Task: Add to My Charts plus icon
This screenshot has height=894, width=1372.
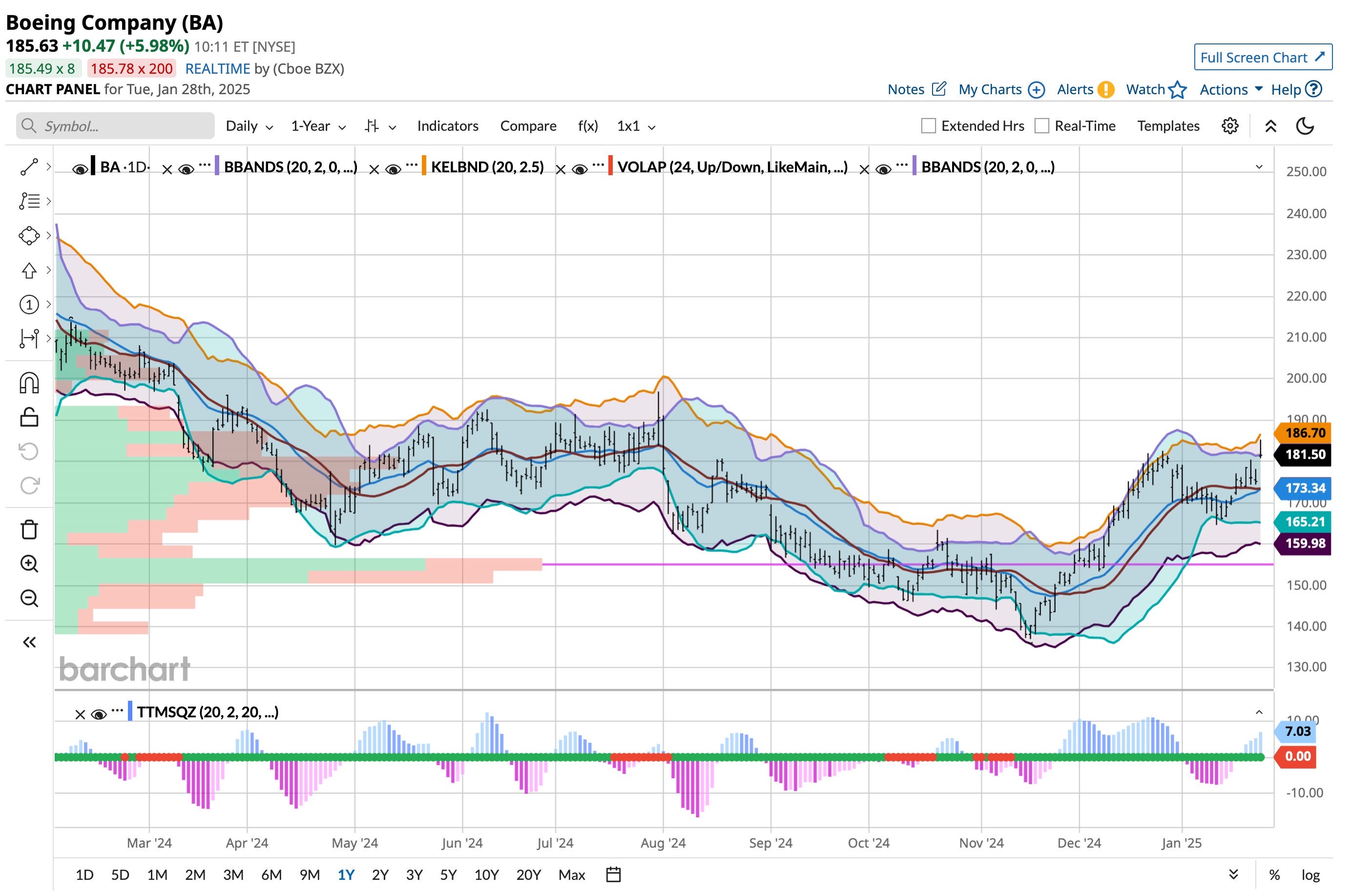Action: tap(1037, 90)
